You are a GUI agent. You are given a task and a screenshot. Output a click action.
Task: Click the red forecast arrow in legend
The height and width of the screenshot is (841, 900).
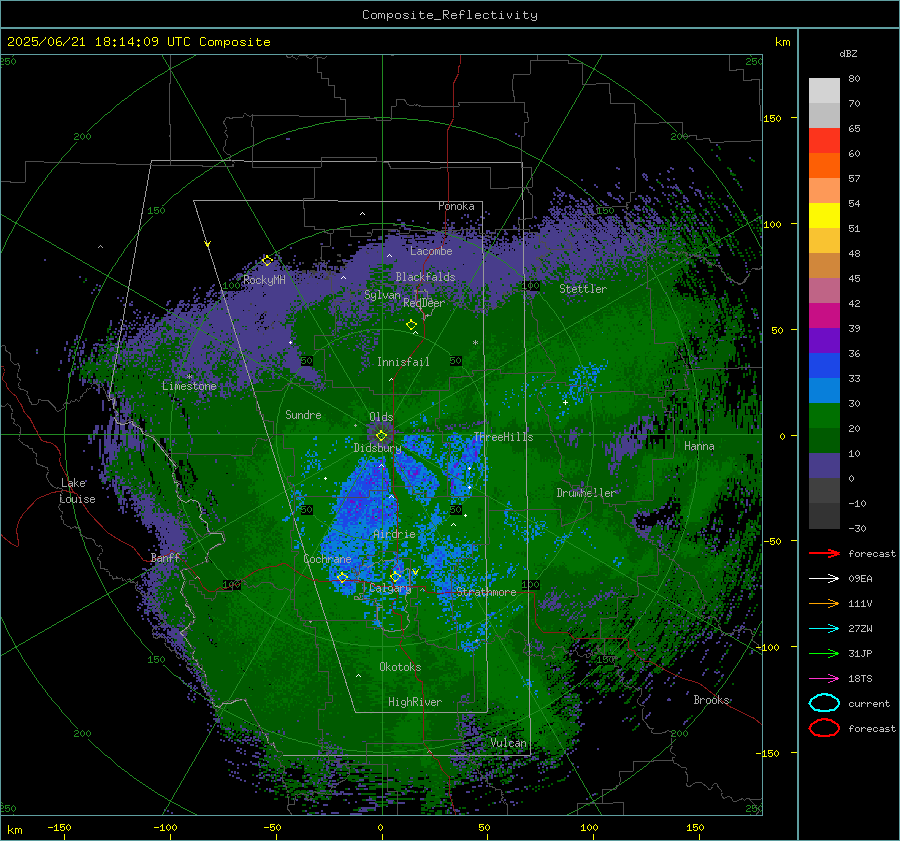[x=824, y=553]
